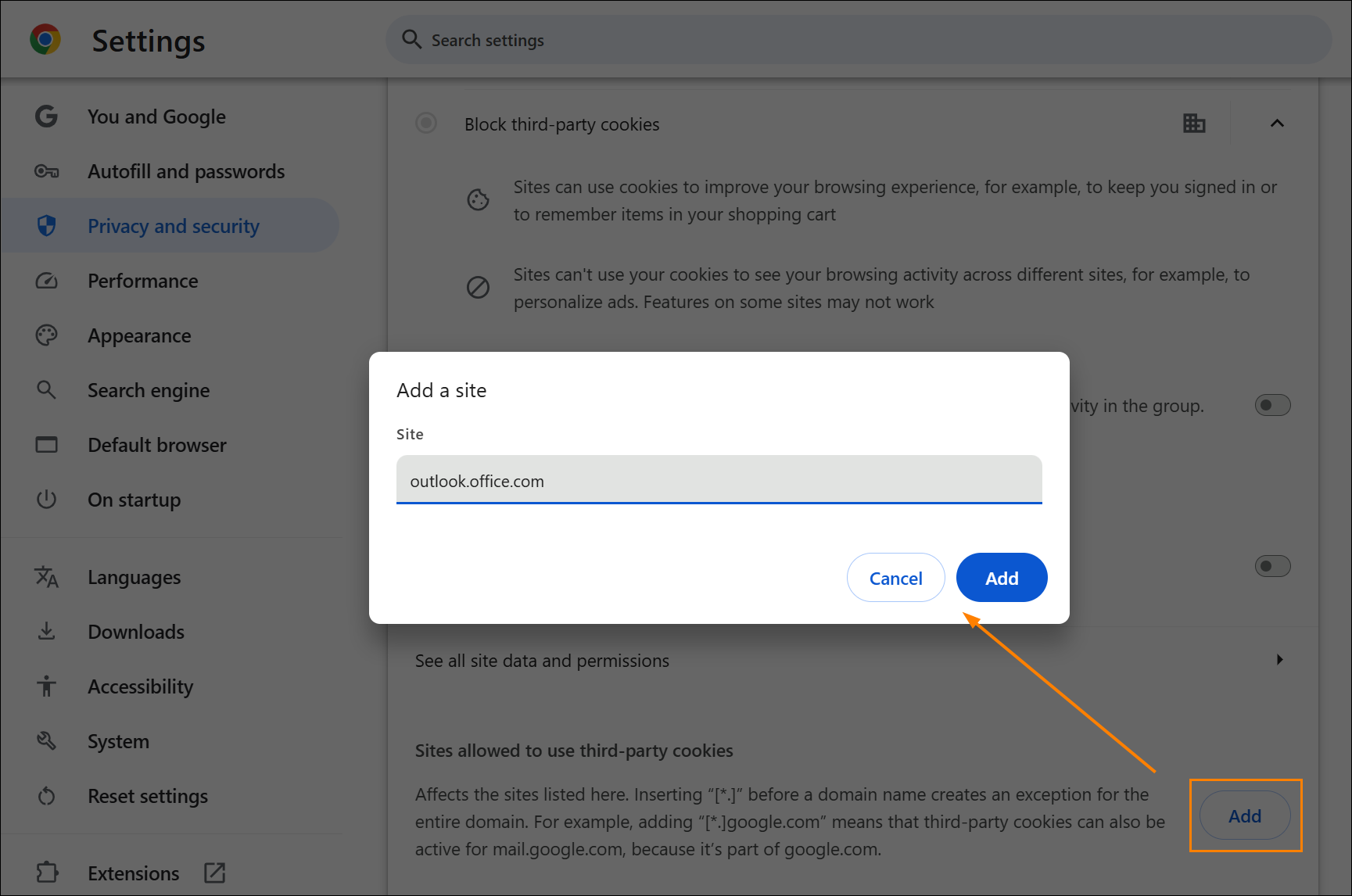Toggle the lower switch beside the Add dialog button

(1272, 566)
